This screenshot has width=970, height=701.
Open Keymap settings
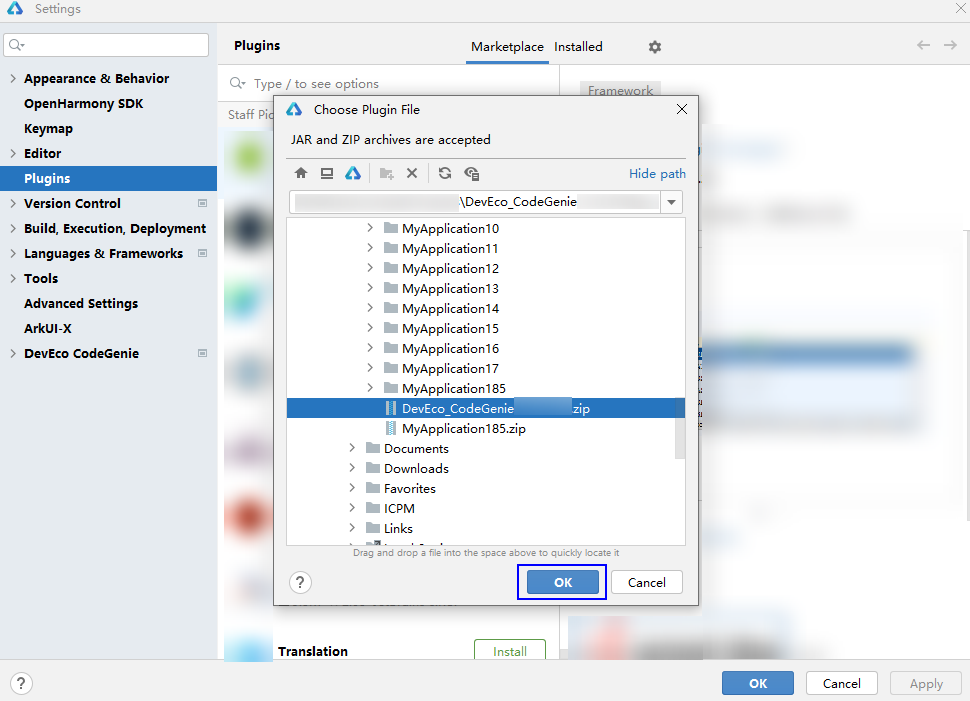[48, 129]
